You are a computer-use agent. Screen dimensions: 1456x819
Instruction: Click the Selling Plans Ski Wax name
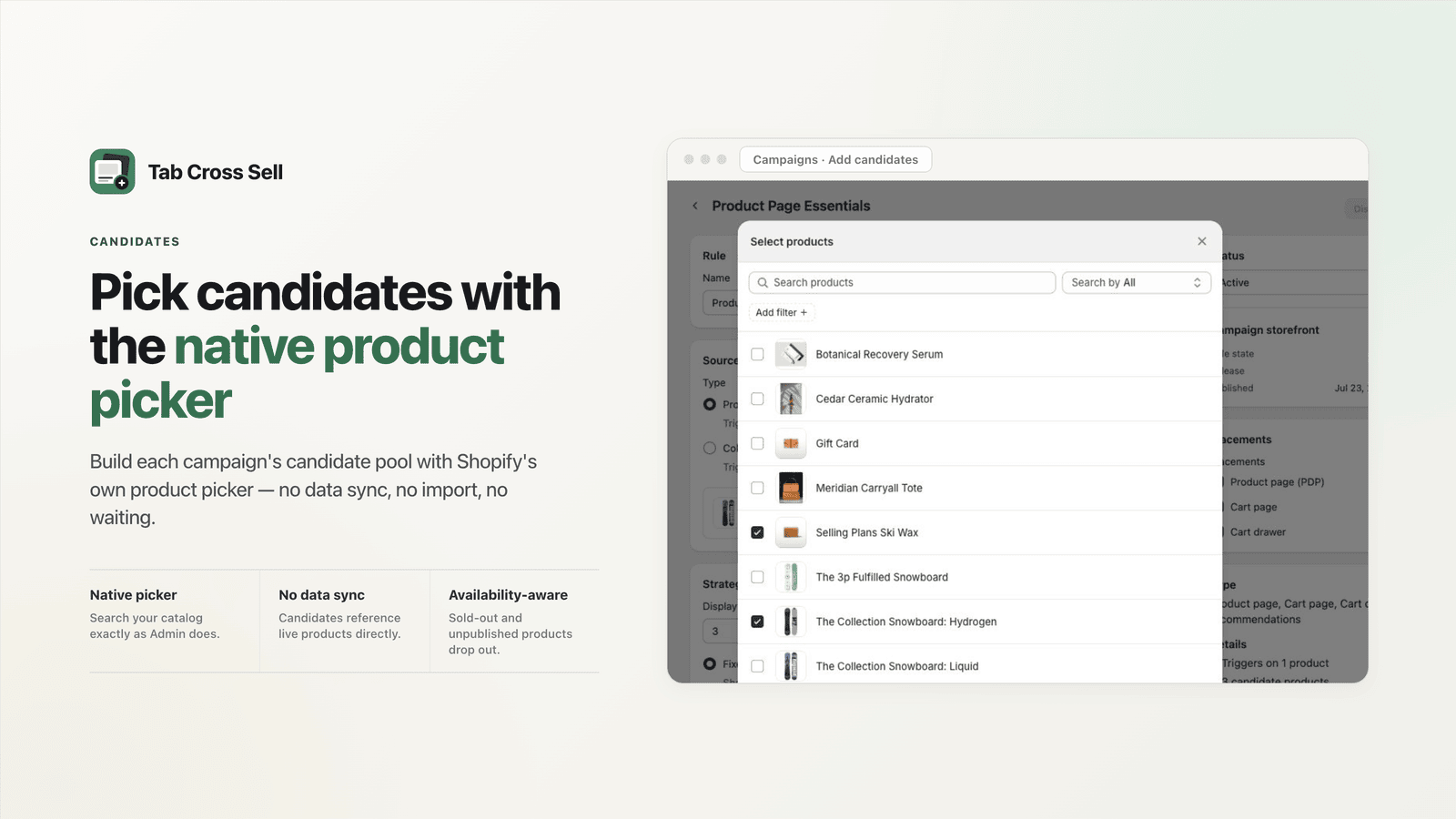(x=867, y=532)
